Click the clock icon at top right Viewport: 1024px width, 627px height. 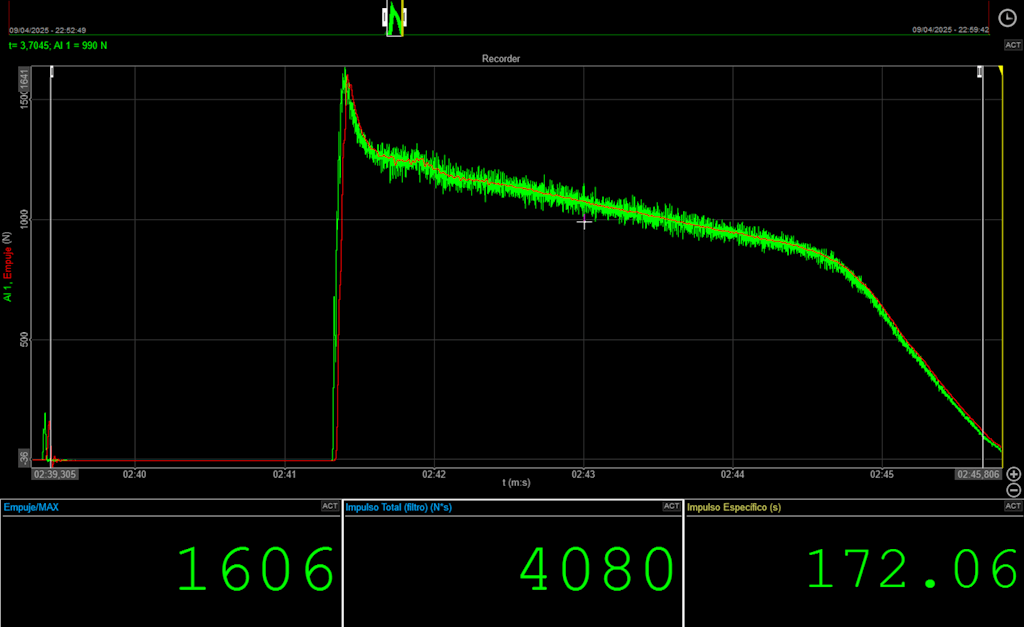click(1007, 18)
